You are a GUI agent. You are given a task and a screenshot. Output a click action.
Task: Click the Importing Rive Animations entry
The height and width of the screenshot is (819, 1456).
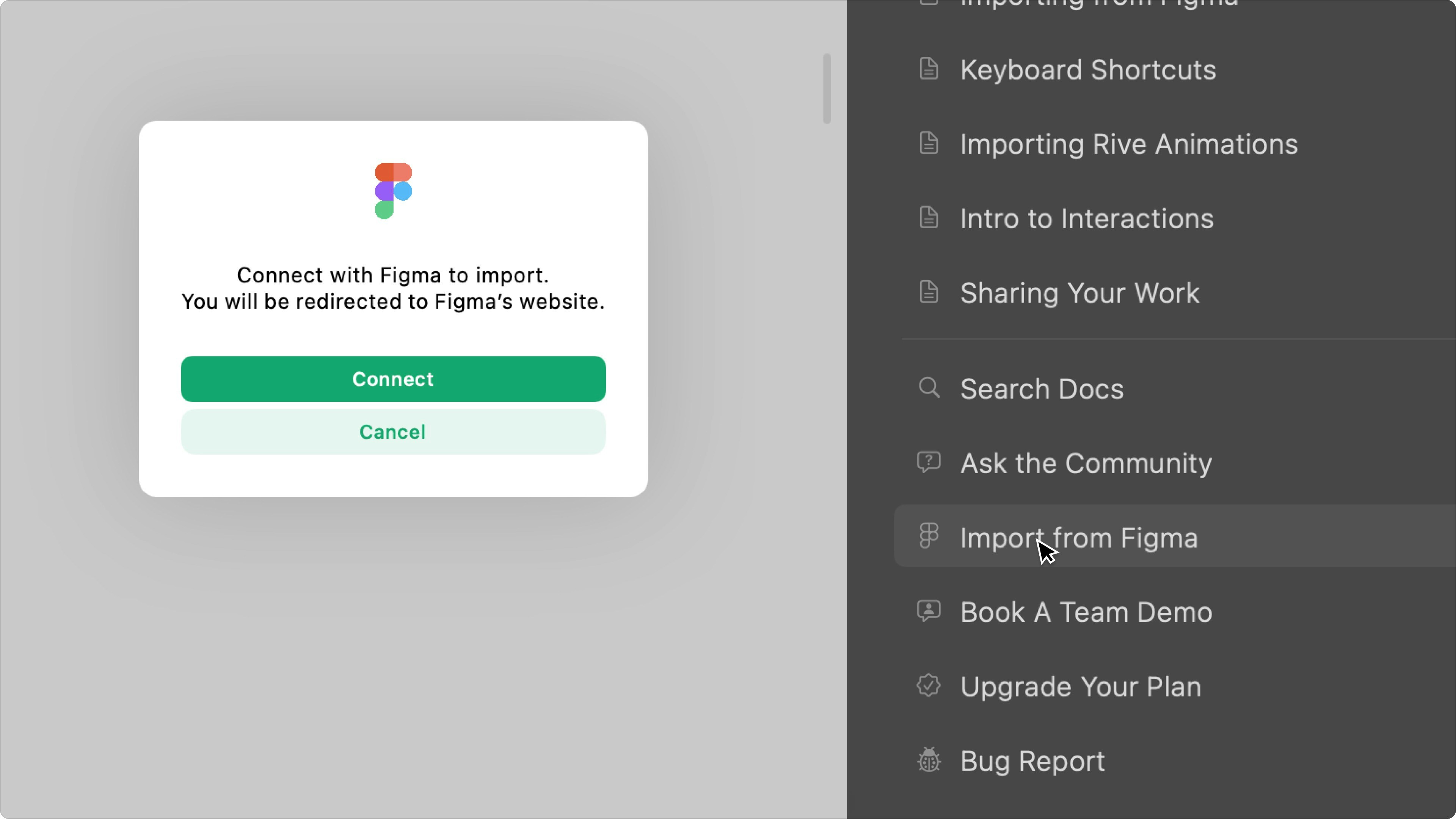point(1129,144)
